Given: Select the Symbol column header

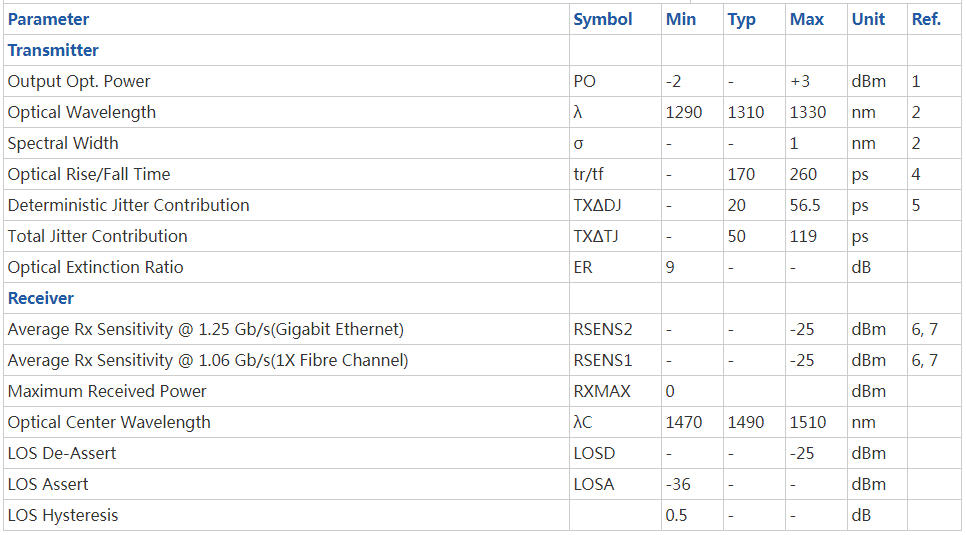Looking at the screenshot, I should tap(603, 20).
